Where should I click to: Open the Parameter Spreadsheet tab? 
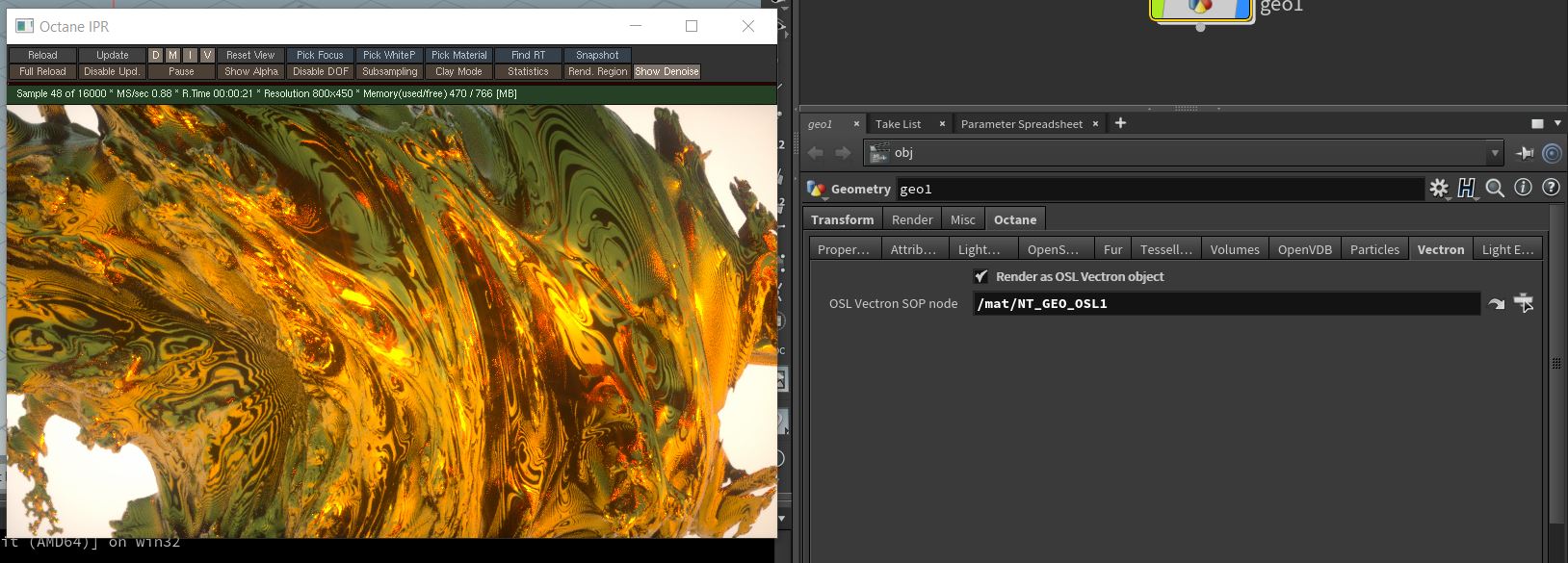tap(1021, 124)
